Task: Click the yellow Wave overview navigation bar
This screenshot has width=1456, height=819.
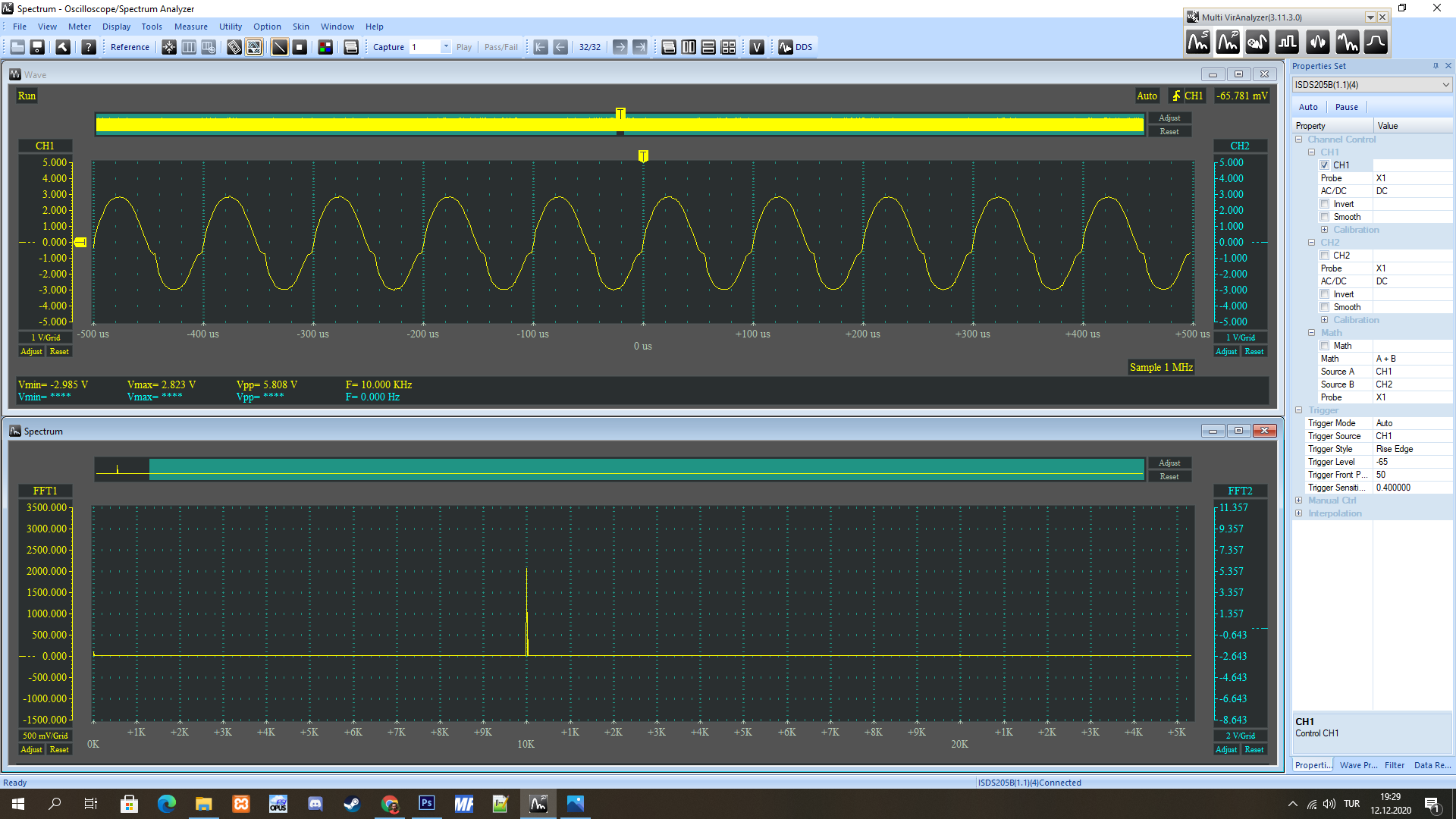Action: point(620,125)
